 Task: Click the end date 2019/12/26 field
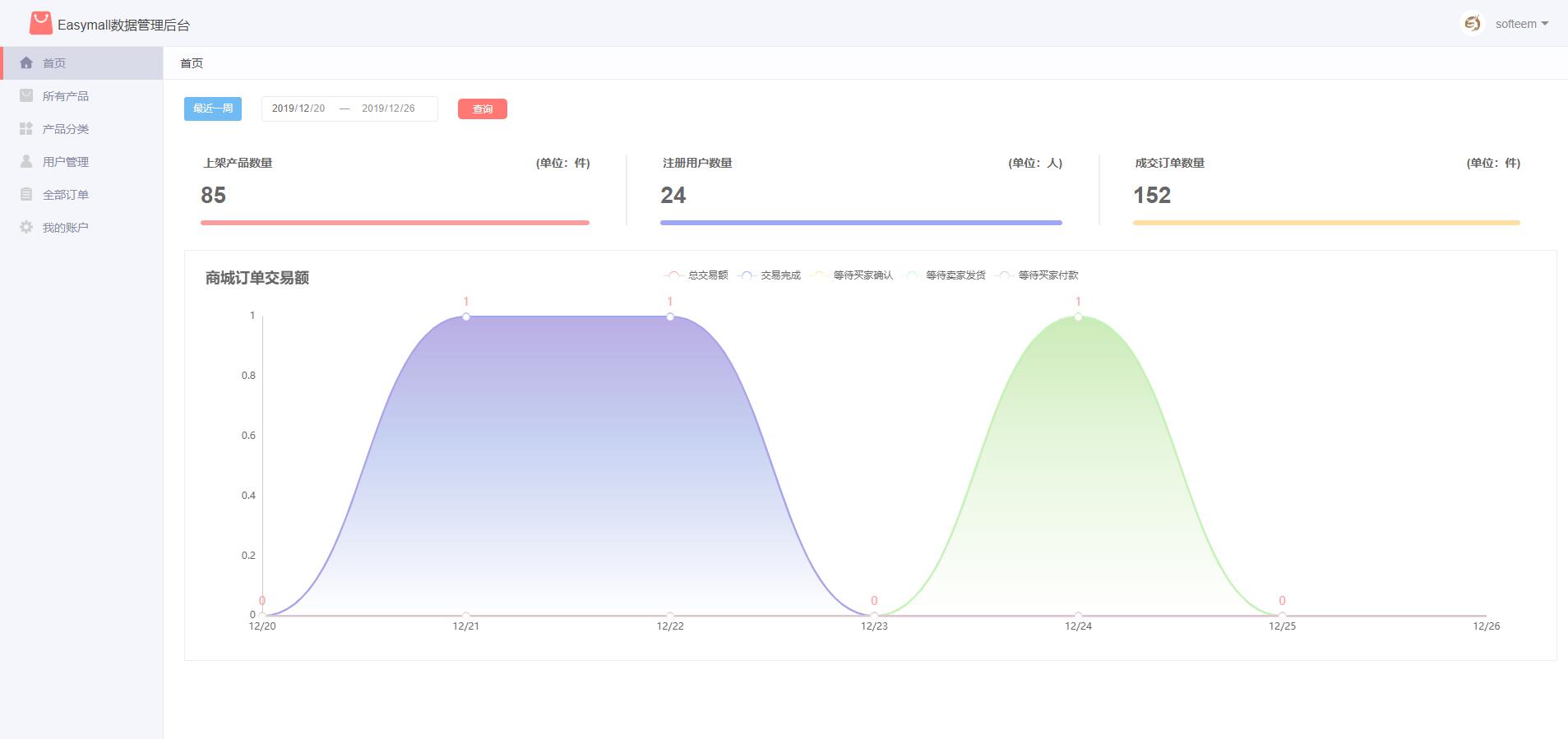pos(388,109)
